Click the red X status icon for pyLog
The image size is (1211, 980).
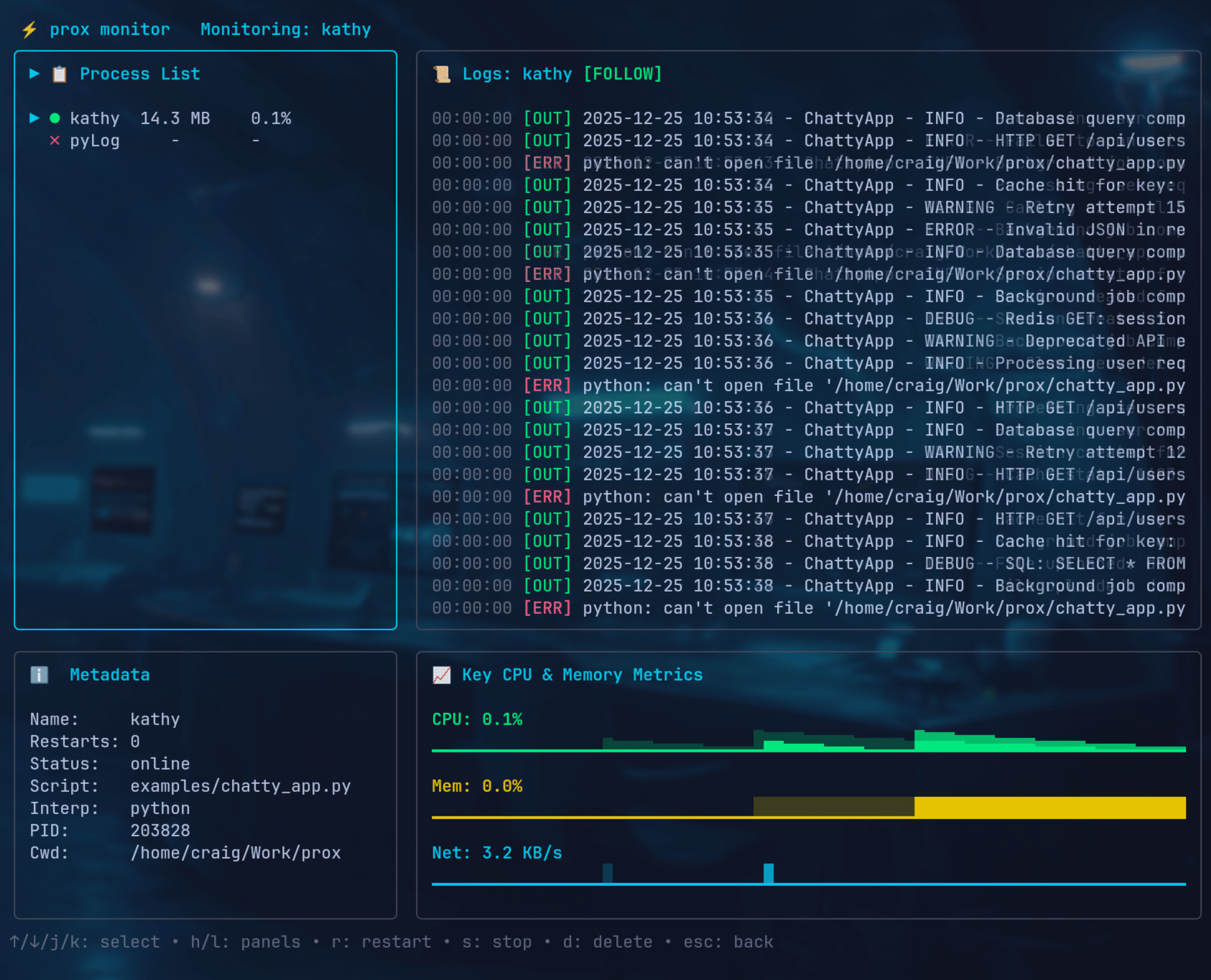tap(55, 141)
